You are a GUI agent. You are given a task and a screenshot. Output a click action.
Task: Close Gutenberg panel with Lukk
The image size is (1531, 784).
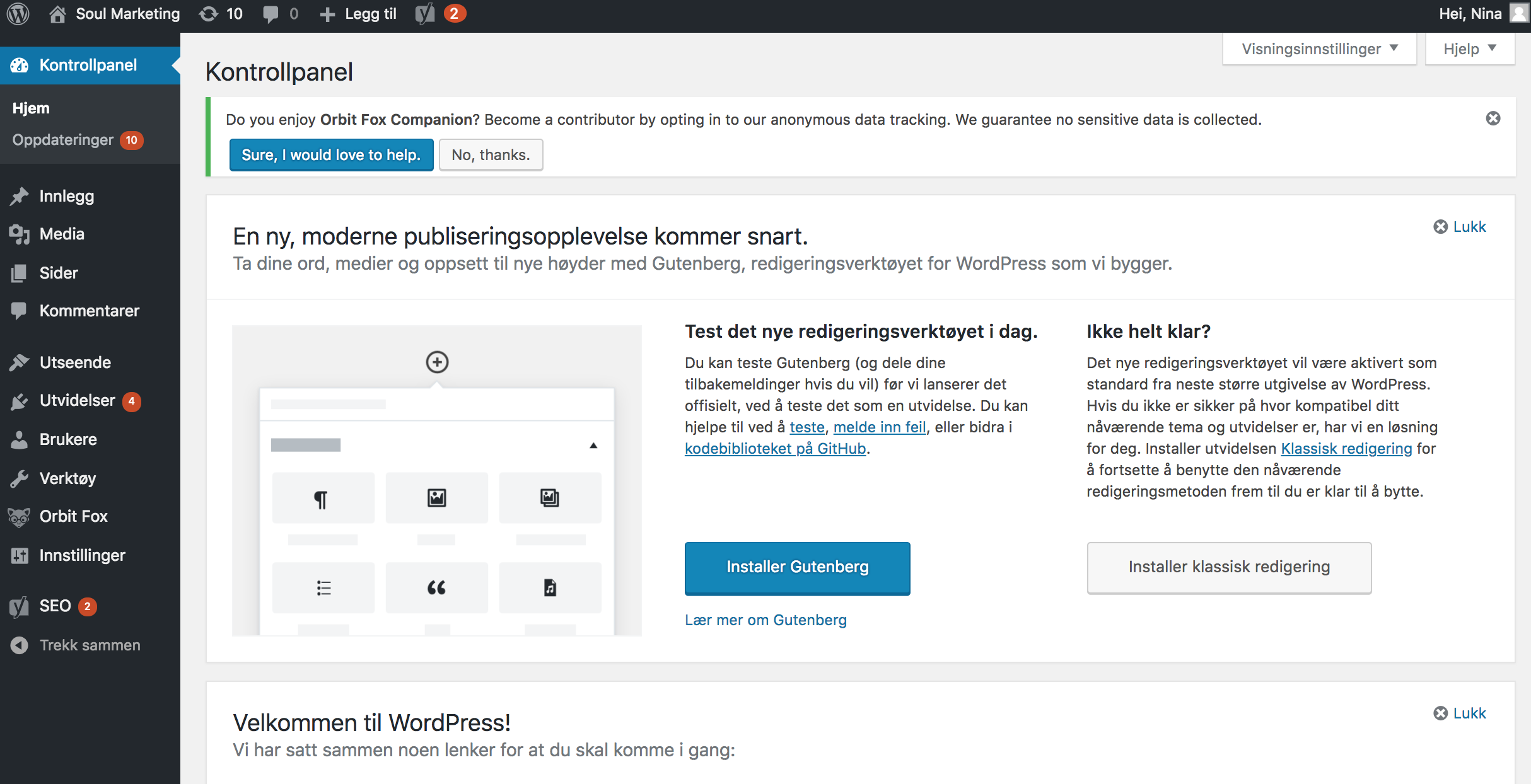click(x=1460, y=227)
